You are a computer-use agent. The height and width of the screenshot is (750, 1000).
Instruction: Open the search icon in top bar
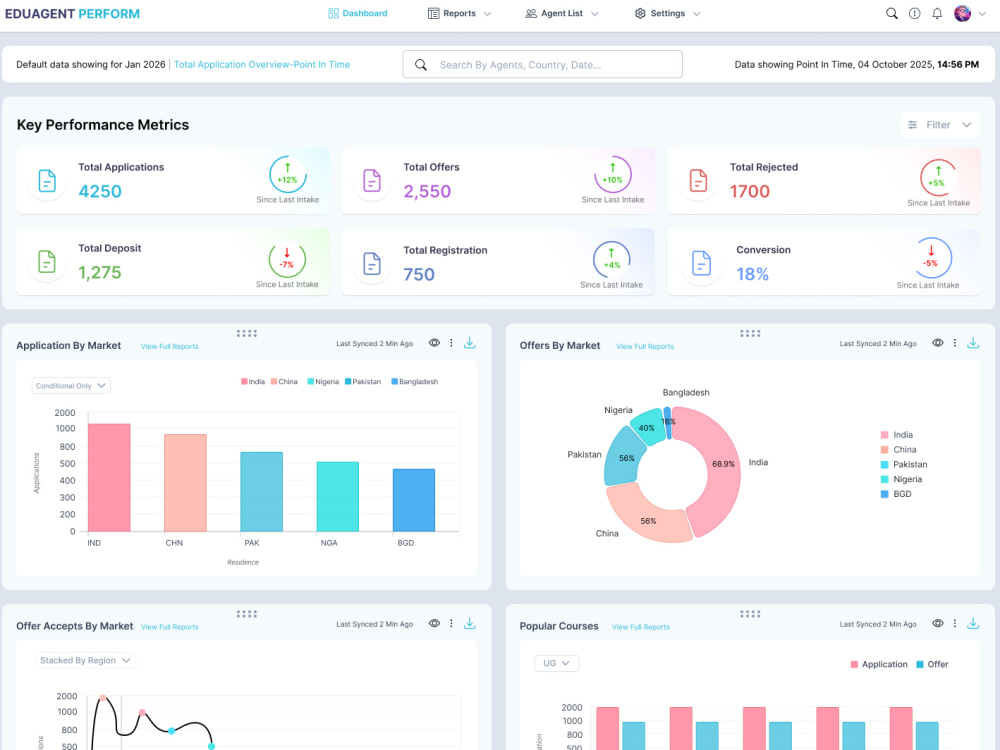click(x=892, y=13)
